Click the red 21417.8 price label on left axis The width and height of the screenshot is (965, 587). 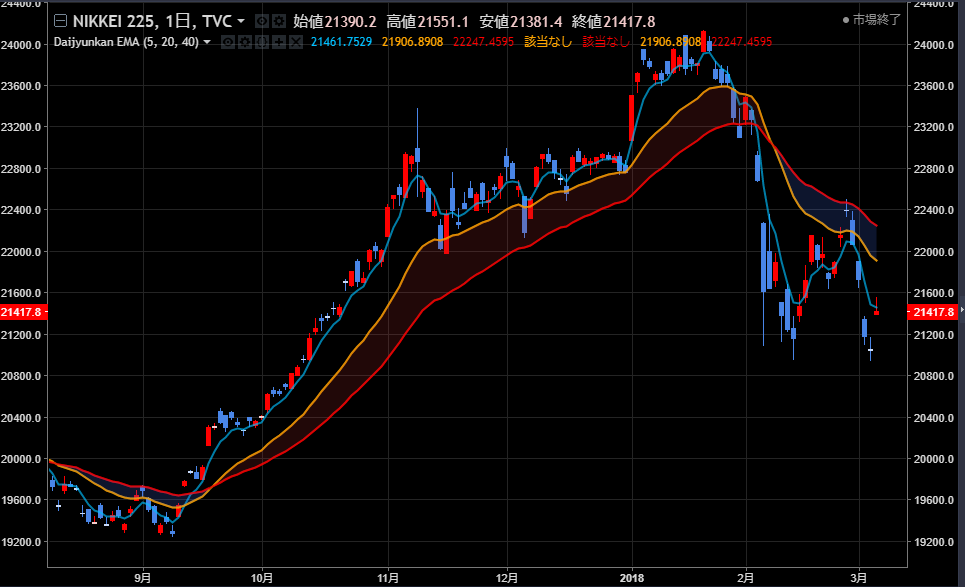23,312
